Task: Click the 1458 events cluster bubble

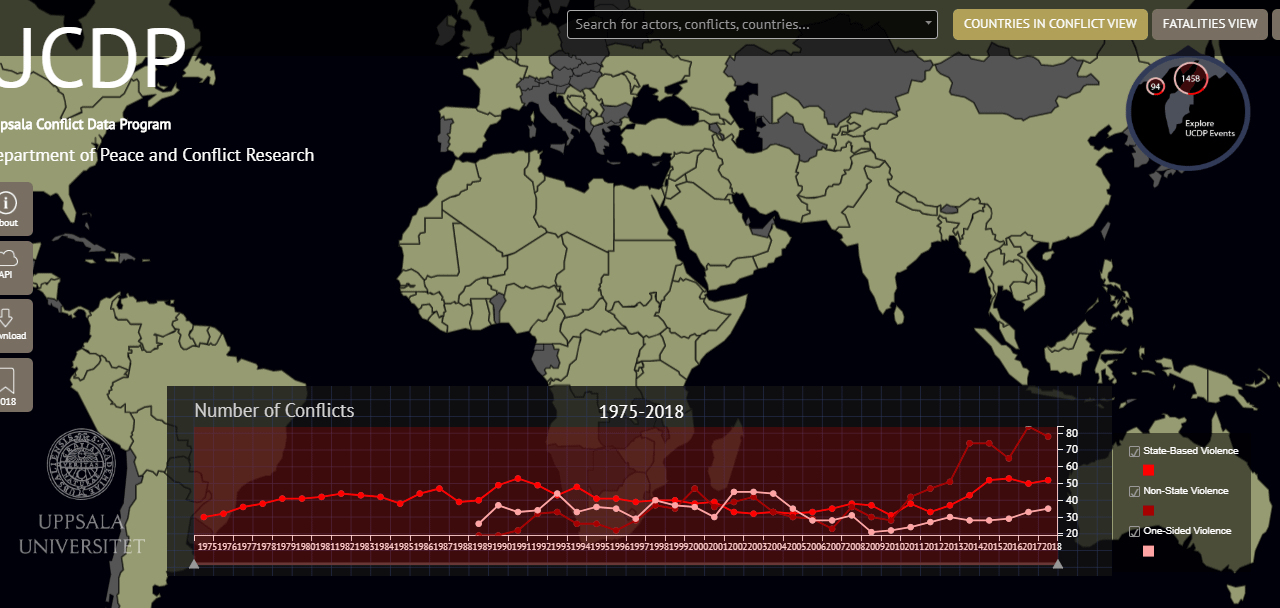Action: point(1190,78)
